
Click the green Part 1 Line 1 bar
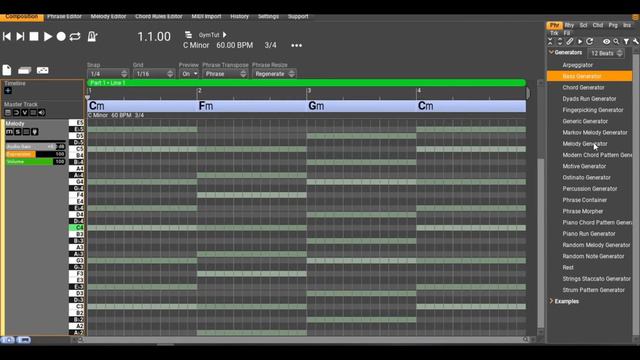tap(307, 83)
